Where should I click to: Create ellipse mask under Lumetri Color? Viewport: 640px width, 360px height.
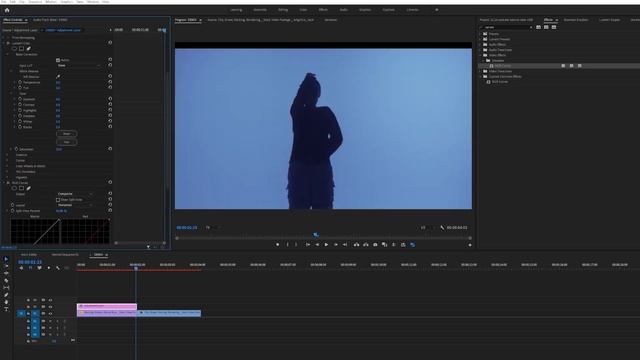click(x=14, y=49)
